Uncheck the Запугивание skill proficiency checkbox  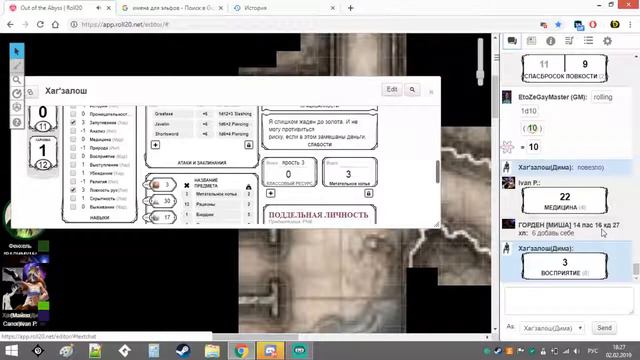[x=73, y=122]
